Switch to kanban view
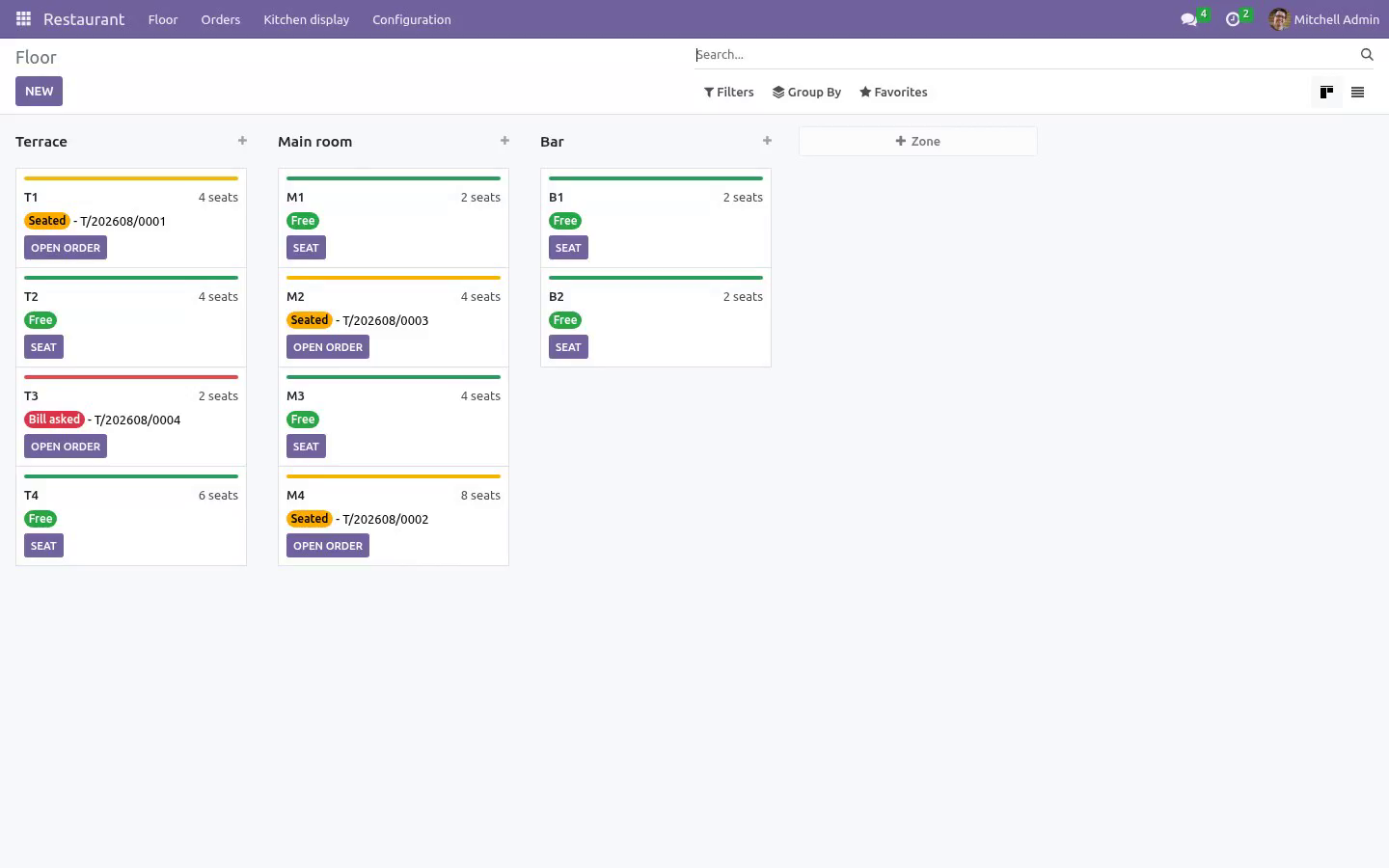Viewport: 1389px width, 868px height. (1327, 93)
